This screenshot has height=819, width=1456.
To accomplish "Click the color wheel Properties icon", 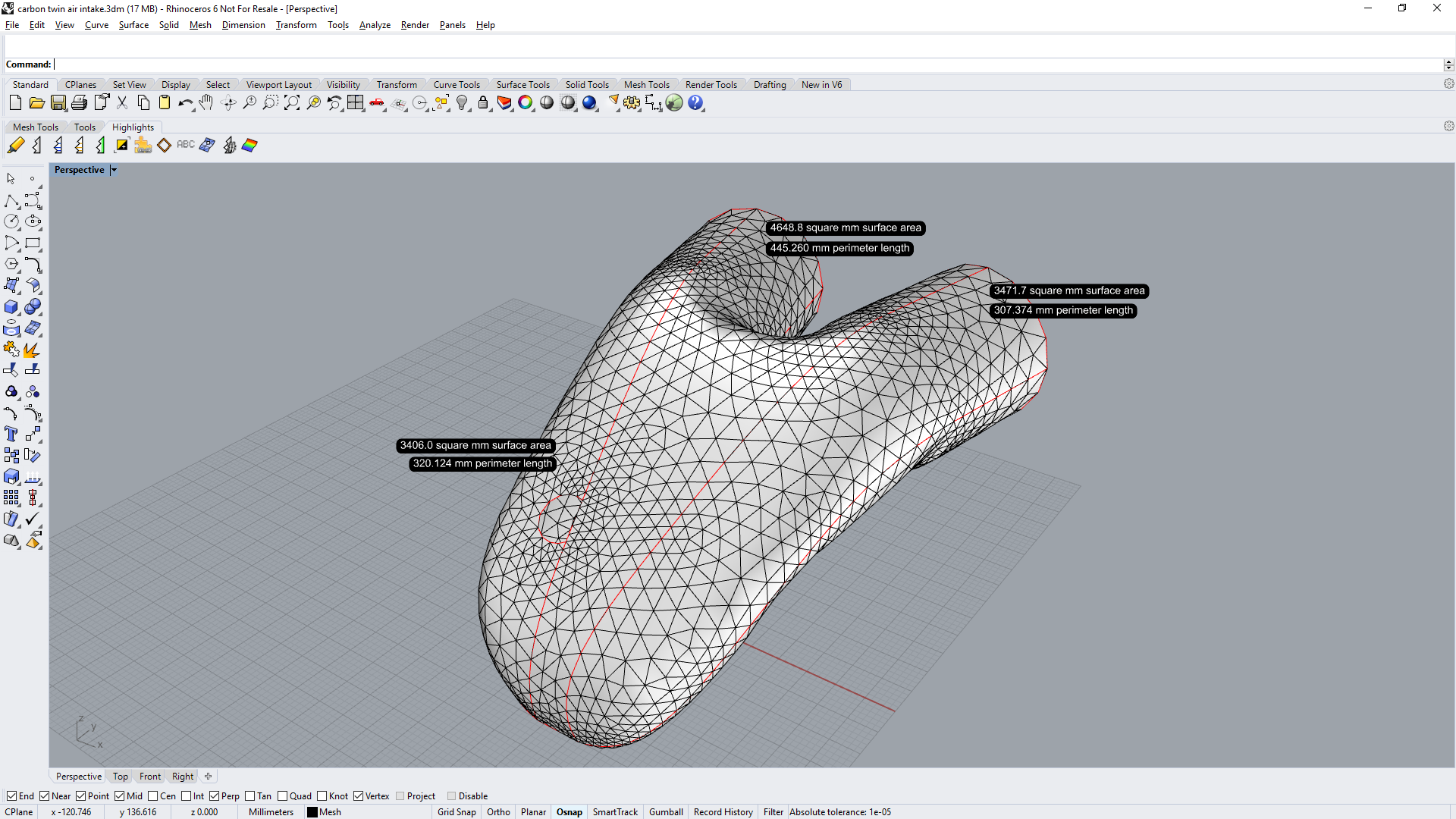I will click(x=526, y=103).
